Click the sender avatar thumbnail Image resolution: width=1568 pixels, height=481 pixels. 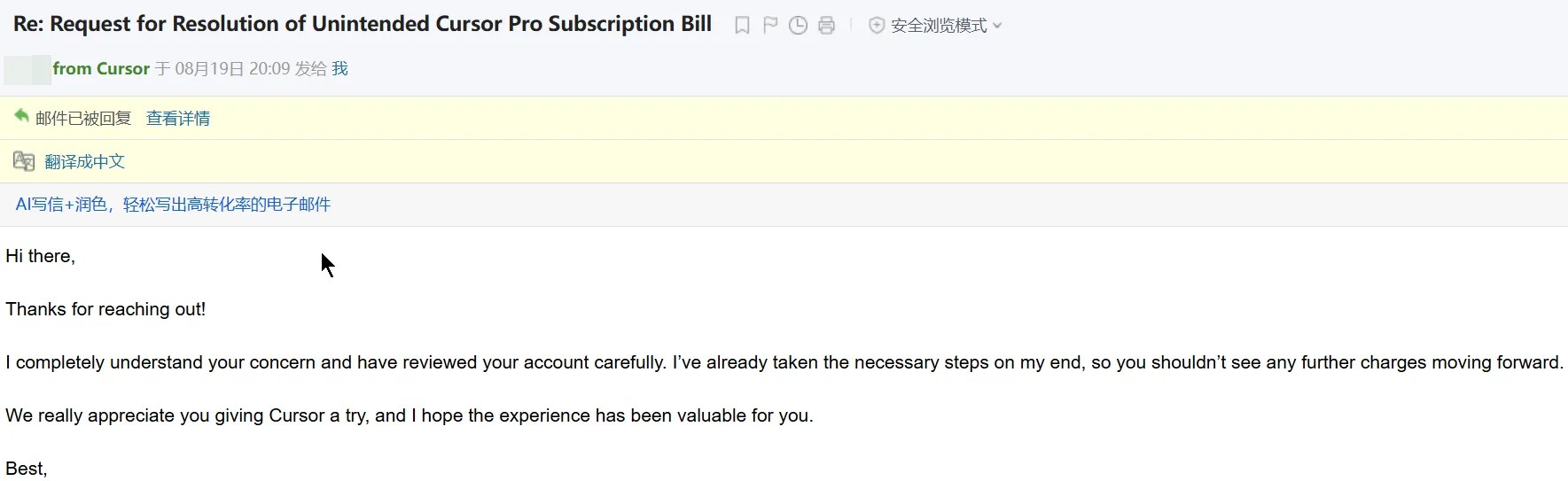(x=27, y=69)
